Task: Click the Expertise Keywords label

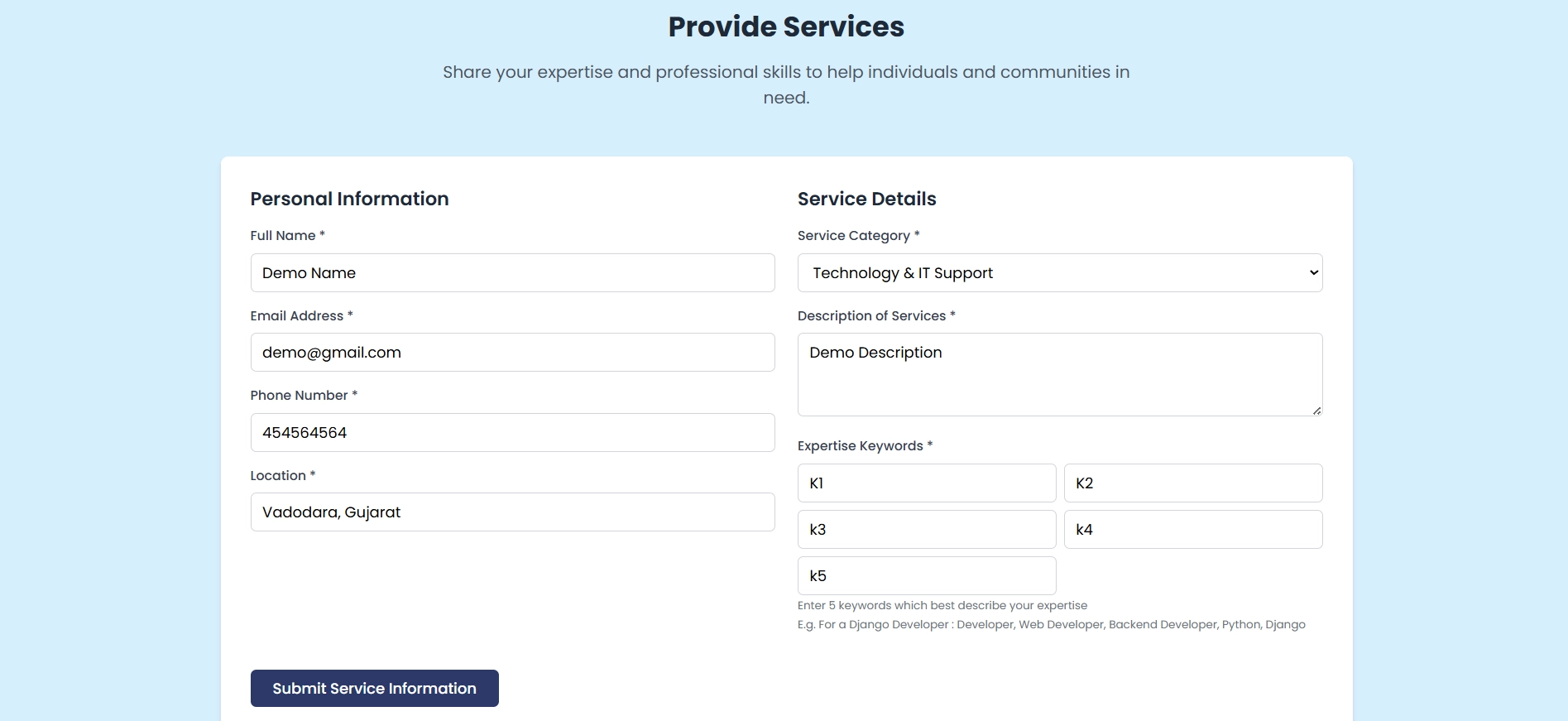Action: click(861, 446)
